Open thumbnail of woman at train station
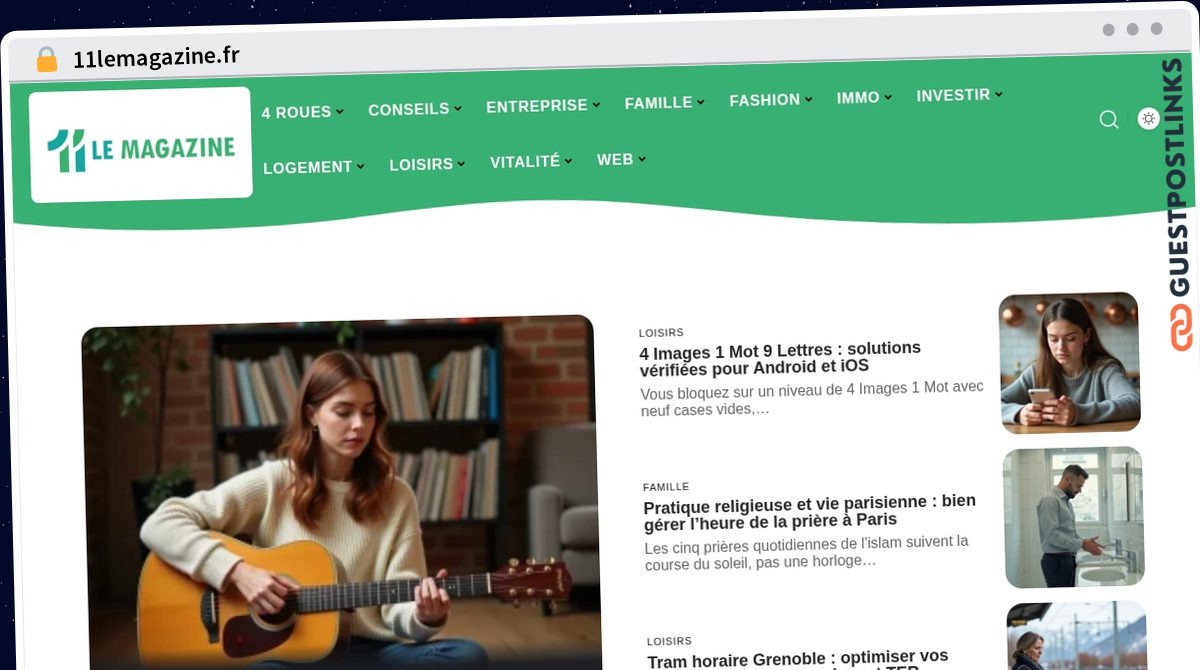 coord(1077,636)
